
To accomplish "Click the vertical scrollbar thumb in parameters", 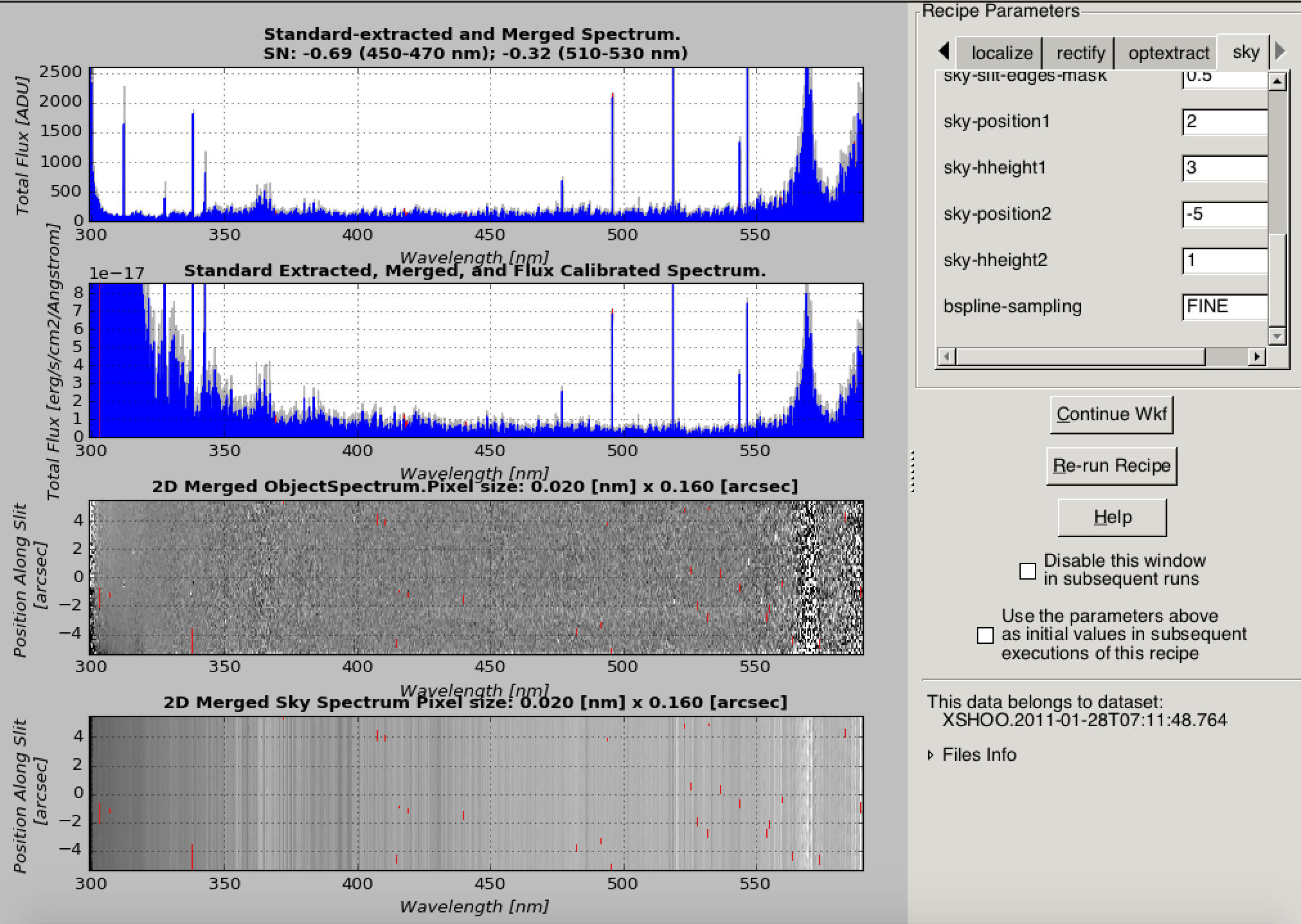I will pyautogui.click(x=1277, y=280).
